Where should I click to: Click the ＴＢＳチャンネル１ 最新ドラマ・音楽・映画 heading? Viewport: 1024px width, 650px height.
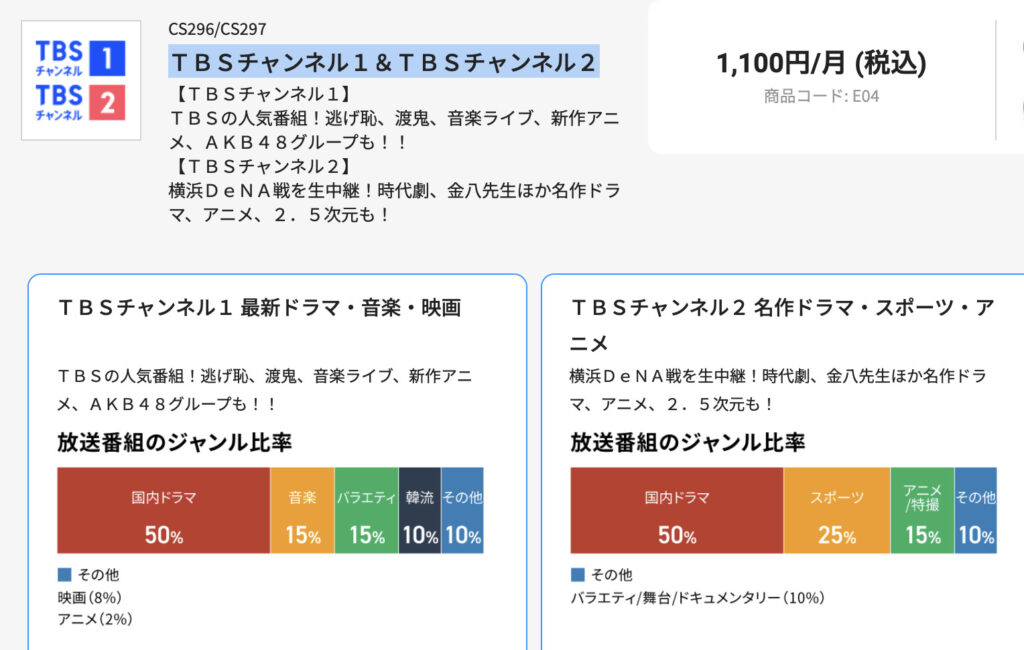(x=259, y=307)
